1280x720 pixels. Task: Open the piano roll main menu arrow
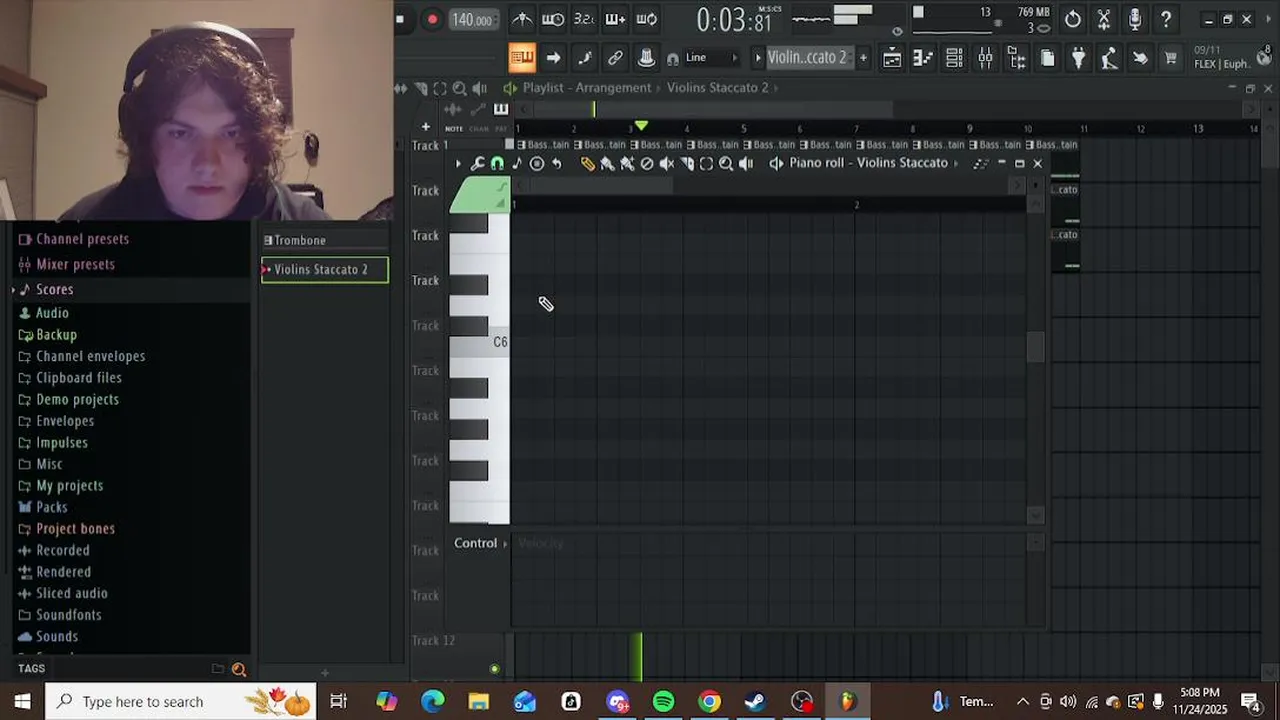tap(458, 163)
